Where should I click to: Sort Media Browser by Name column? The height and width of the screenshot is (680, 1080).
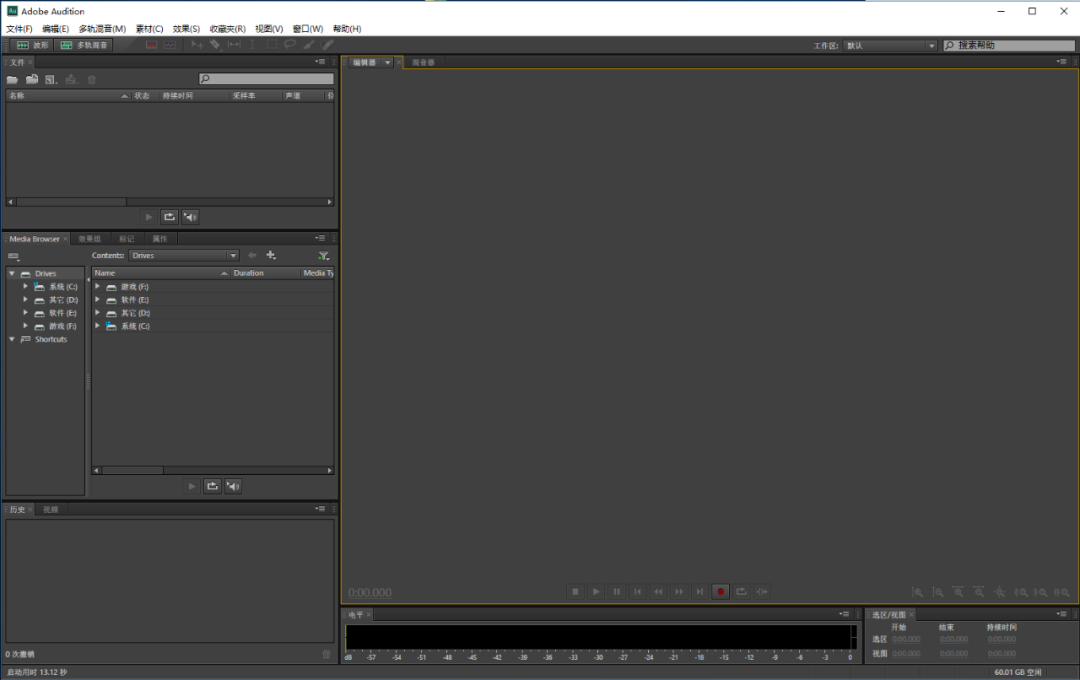click(160, 274)
